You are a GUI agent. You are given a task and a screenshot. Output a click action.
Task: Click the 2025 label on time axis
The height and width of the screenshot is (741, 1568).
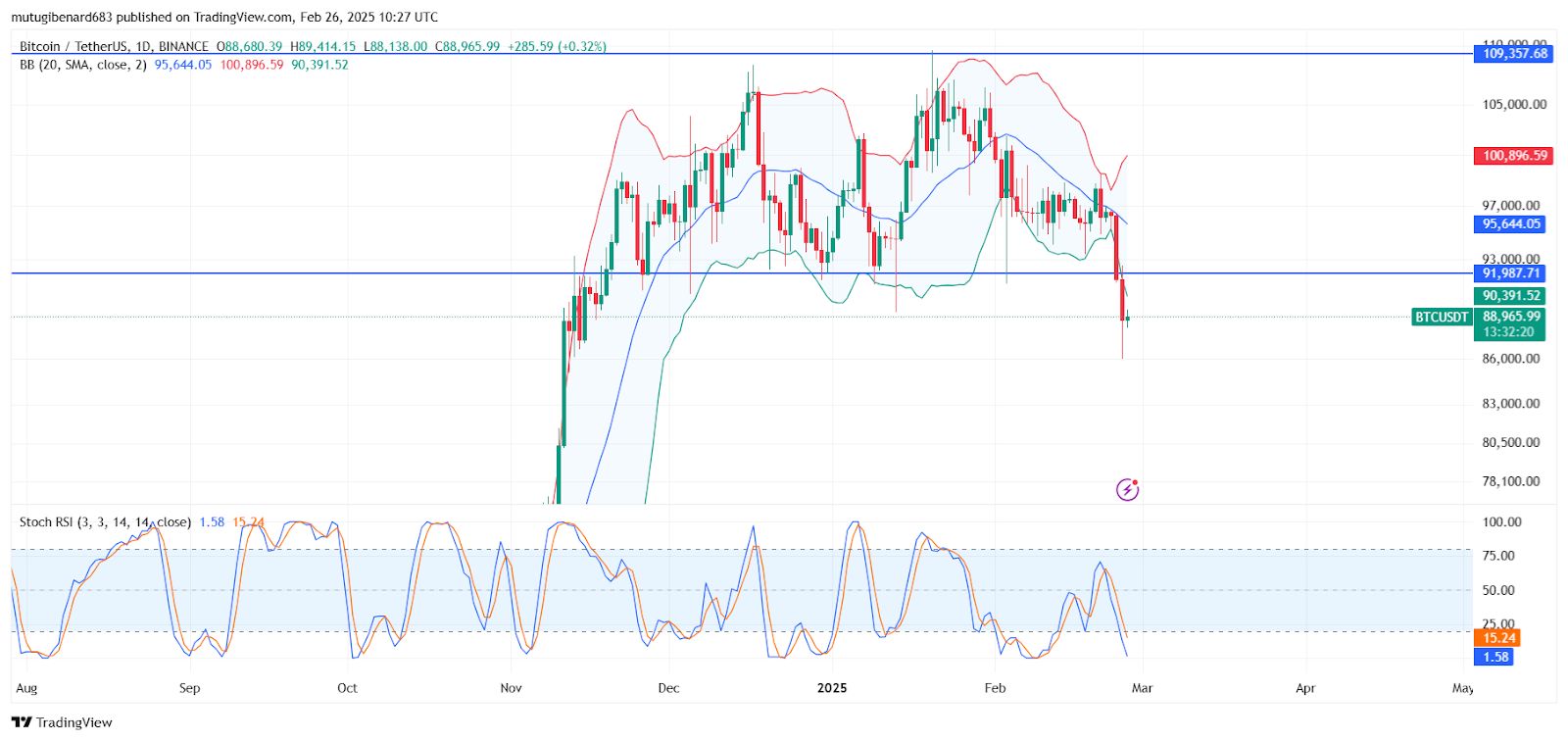pyautogui.click(x=832, y=688)
